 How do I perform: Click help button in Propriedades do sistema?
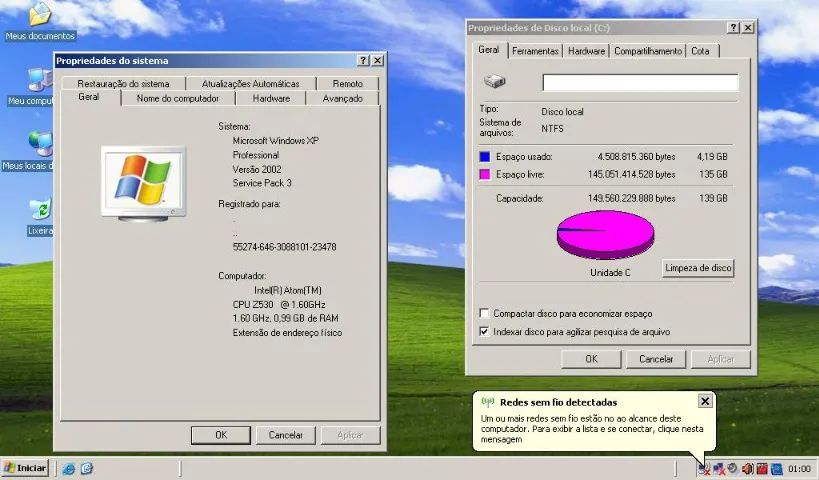coord(364,61)
